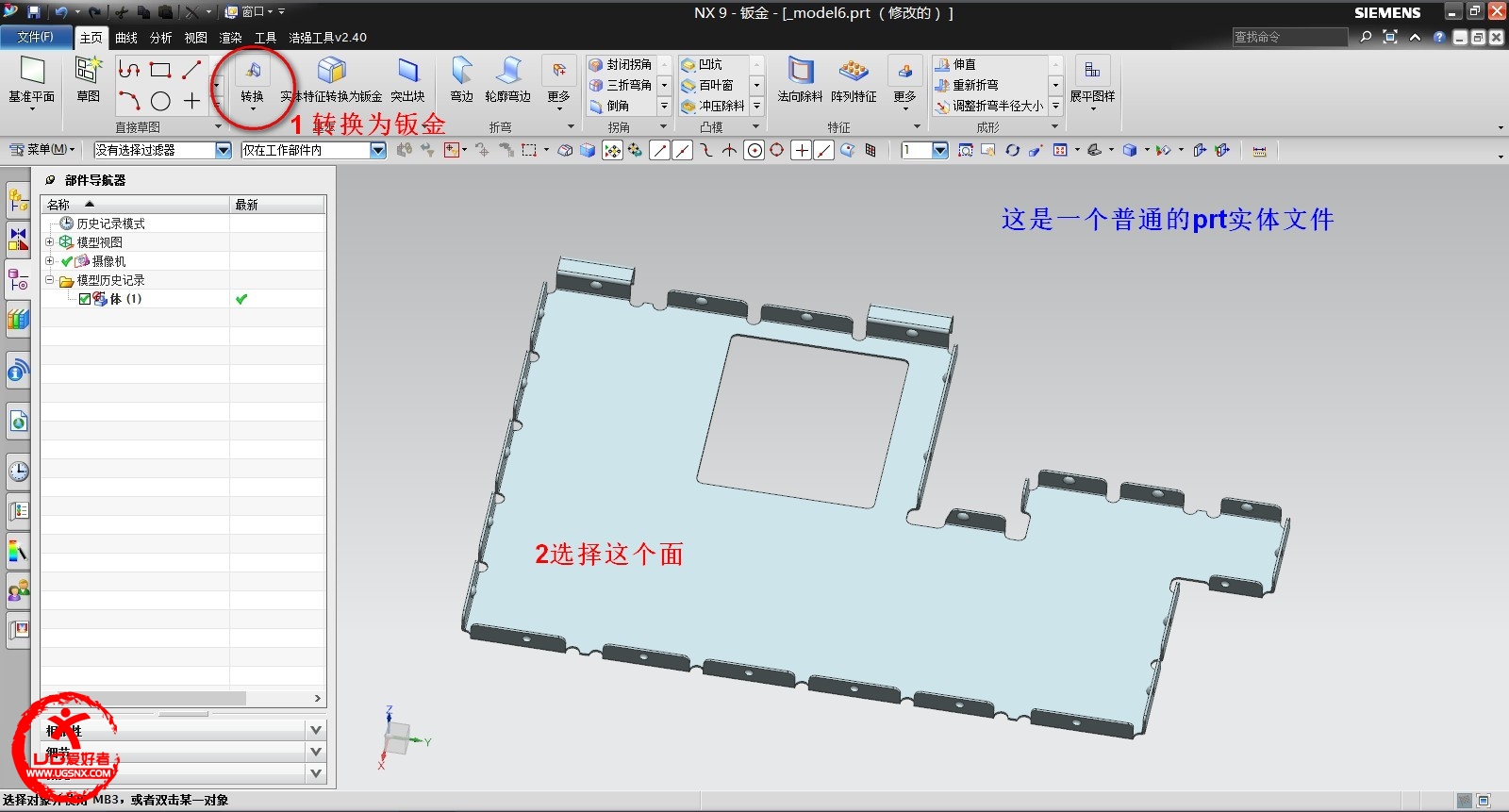
Task: Open the 仅在工作部件内 scope dropdown
Action: [378, 150]
